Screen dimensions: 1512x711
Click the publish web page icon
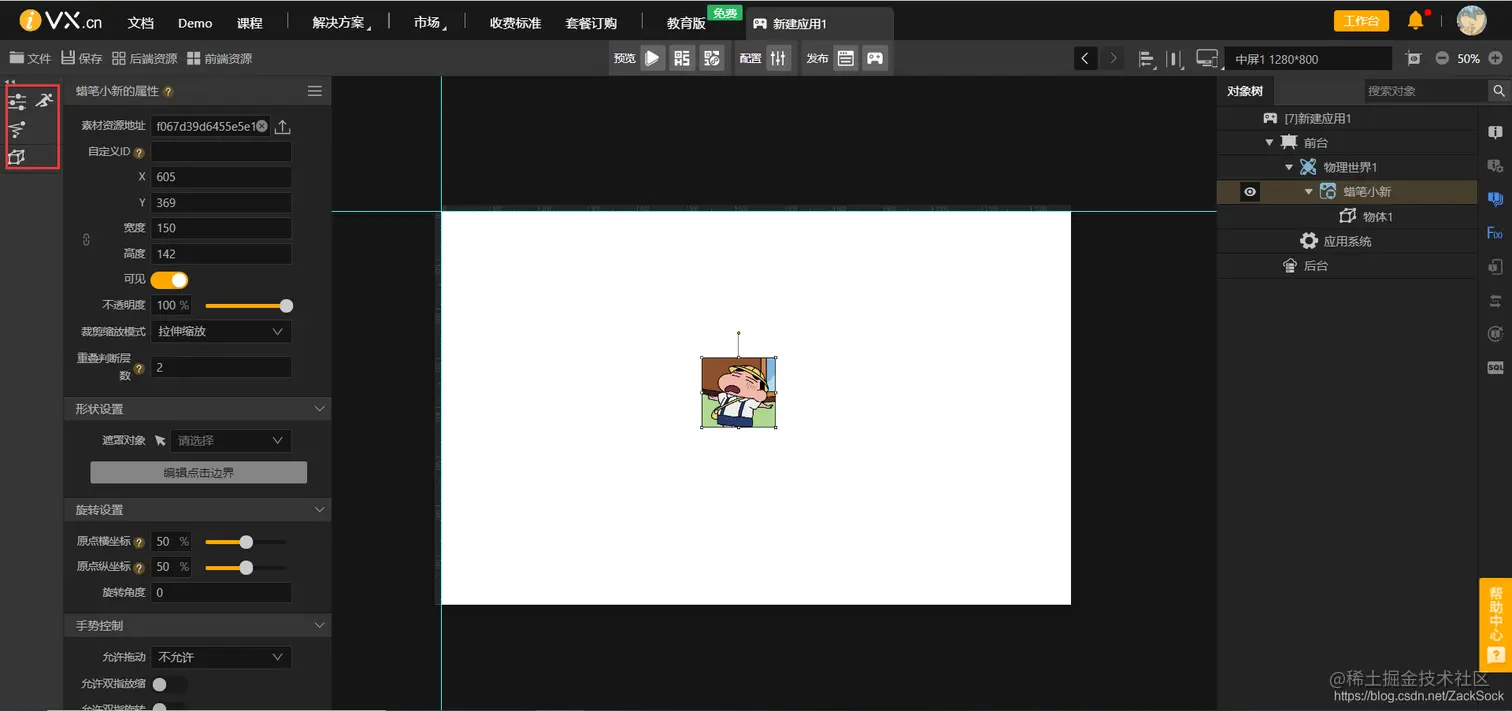[846, 58]
